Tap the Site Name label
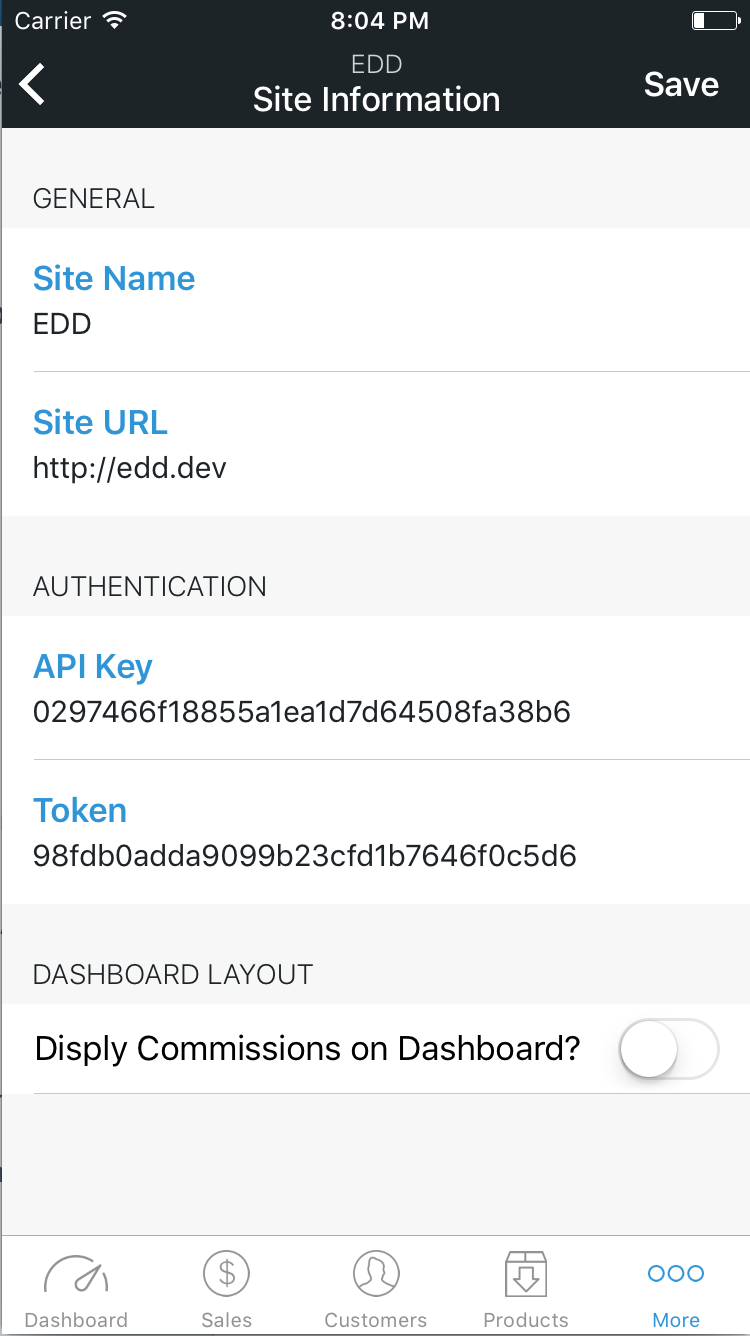Viewport: 750px width, 1336px height. (114, 278)
